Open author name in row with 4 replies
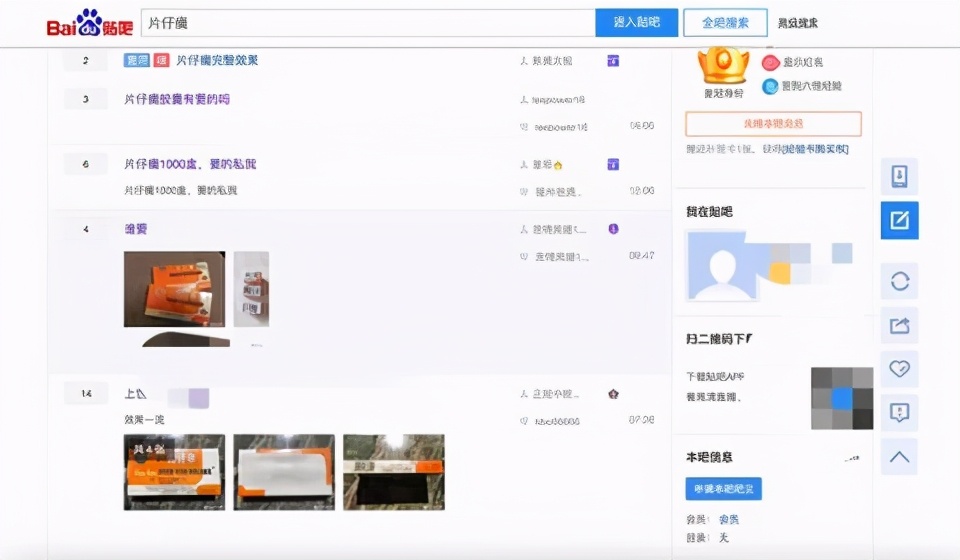Image resolution: width=960 pixels, height=560 pixels. [x=559, y=230]
